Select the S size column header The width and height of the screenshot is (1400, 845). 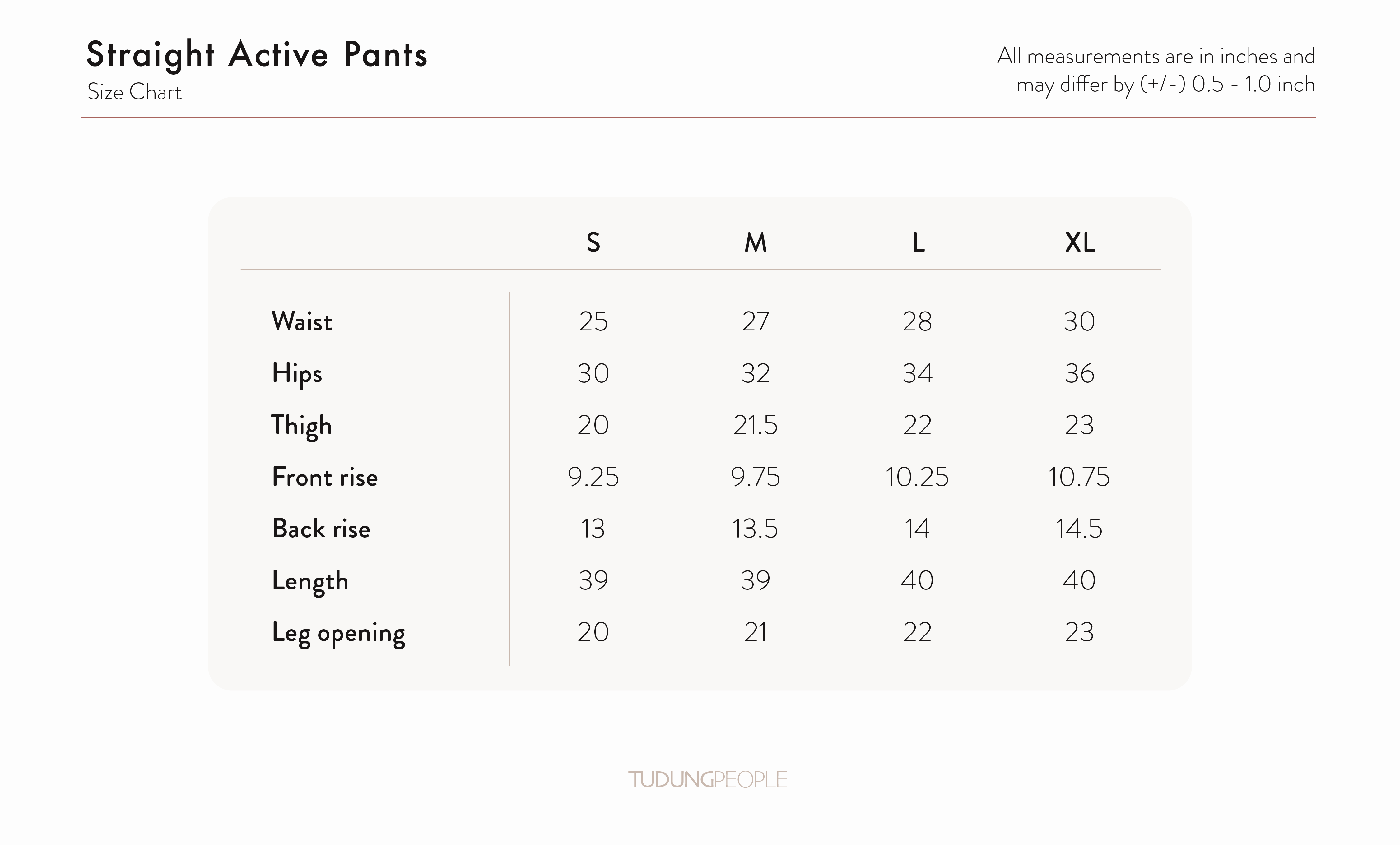[593, 242]
